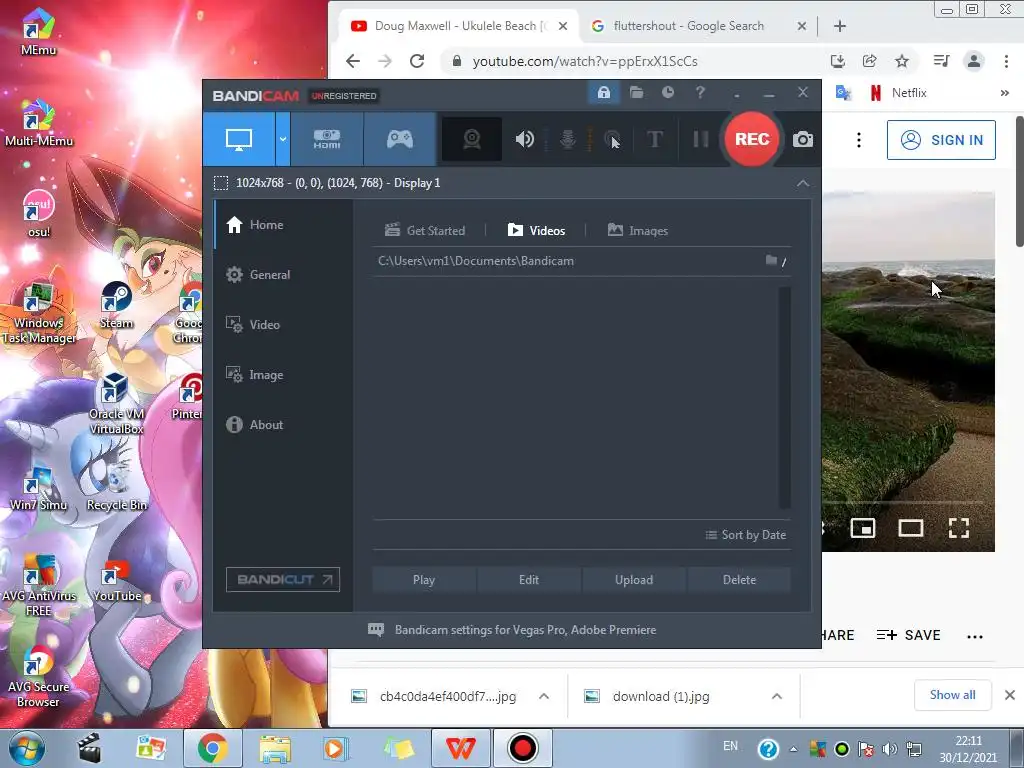
Task: Click the Edit button in Bandicam
Action: click(x=529, y=580)
